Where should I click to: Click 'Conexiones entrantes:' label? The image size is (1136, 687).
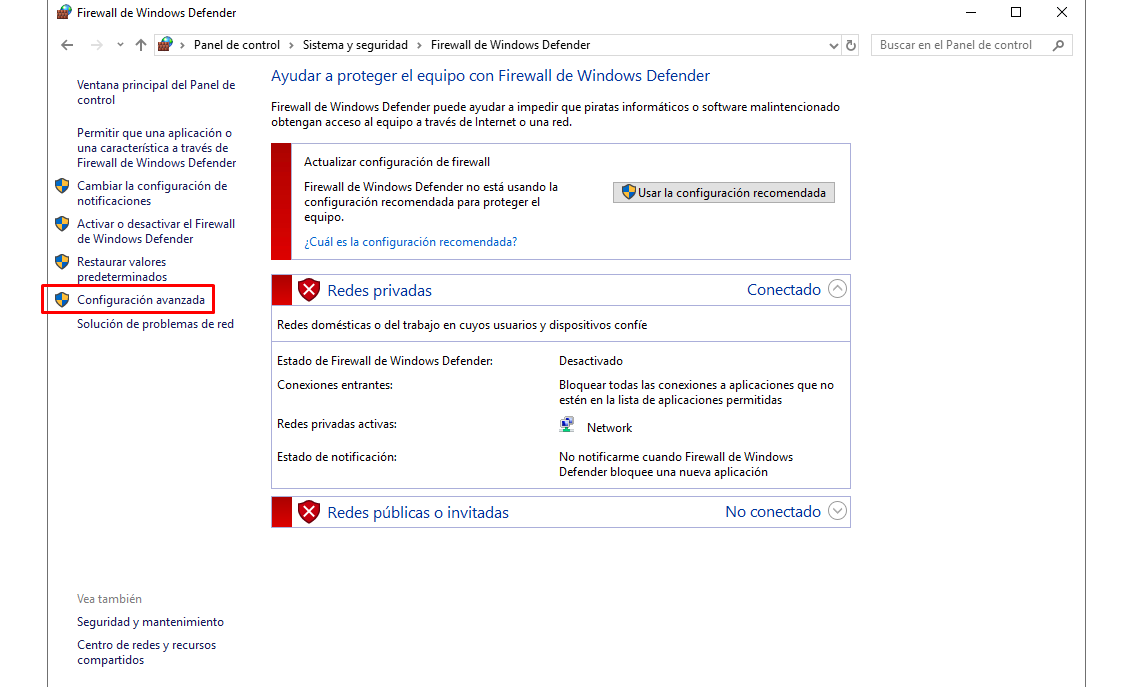335,385
